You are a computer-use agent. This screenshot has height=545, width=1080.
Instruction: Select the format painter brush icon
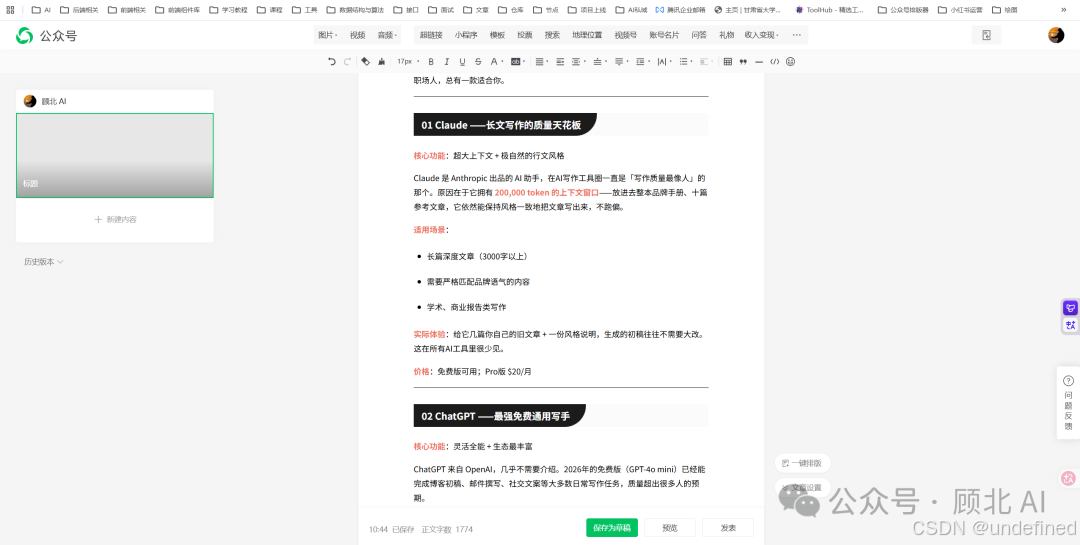click(x=382, y=61)
